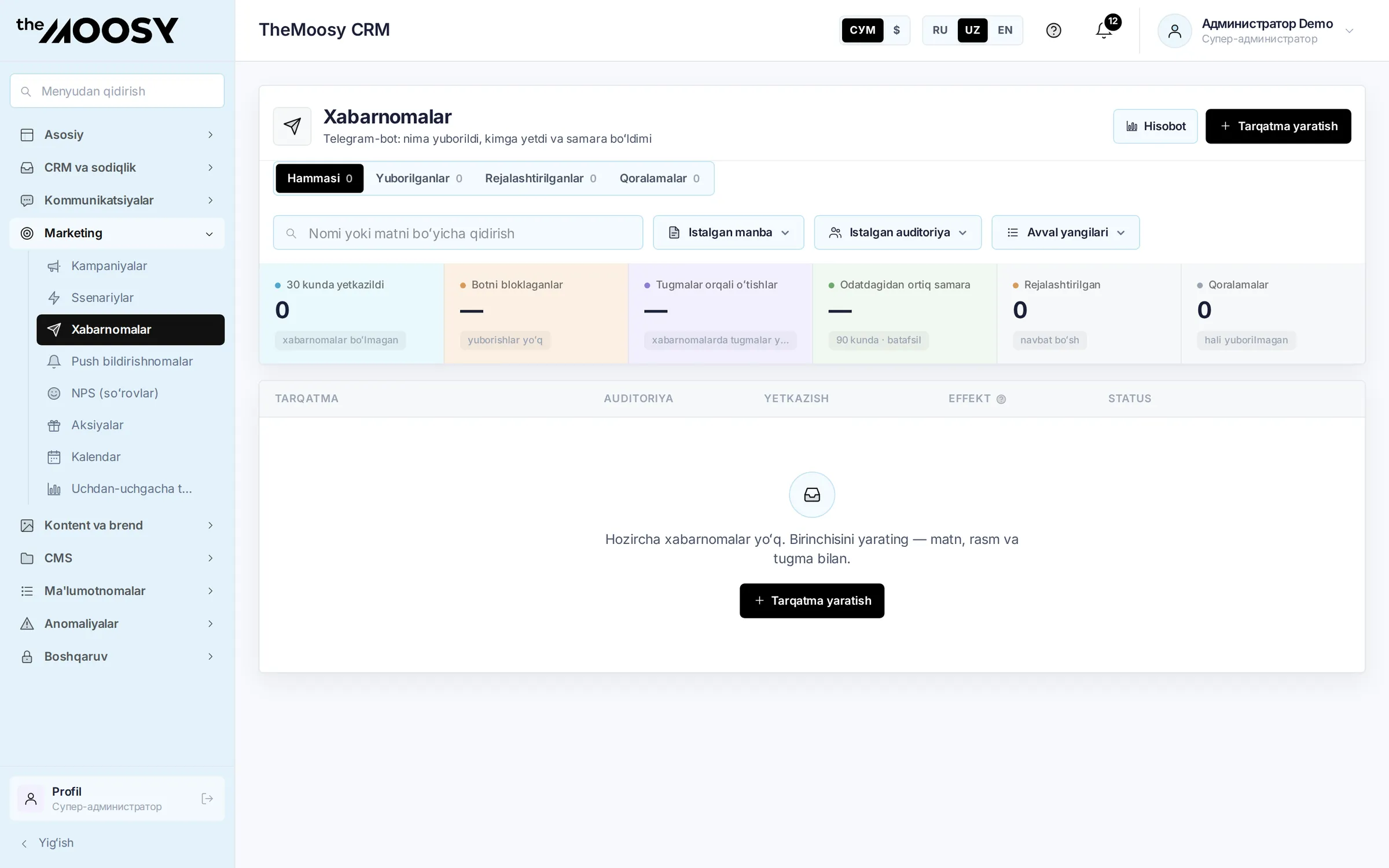This screenshot has height=868, width=1389.
Task: Open Aksiyalar gift item
Action: point(130,425)
